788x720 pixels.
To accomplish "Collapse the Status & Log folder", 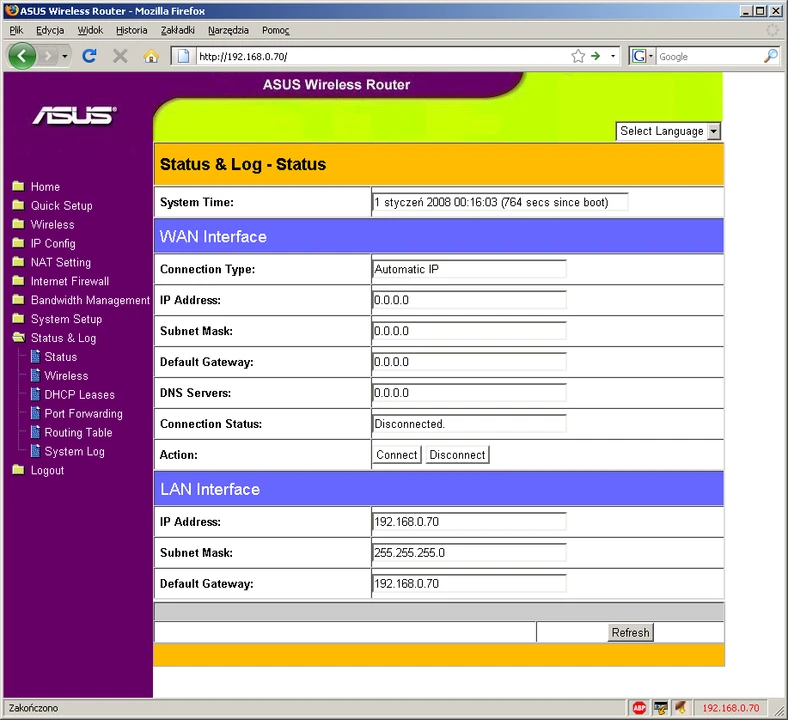I will pyautogui.click(x=63, y=338).
